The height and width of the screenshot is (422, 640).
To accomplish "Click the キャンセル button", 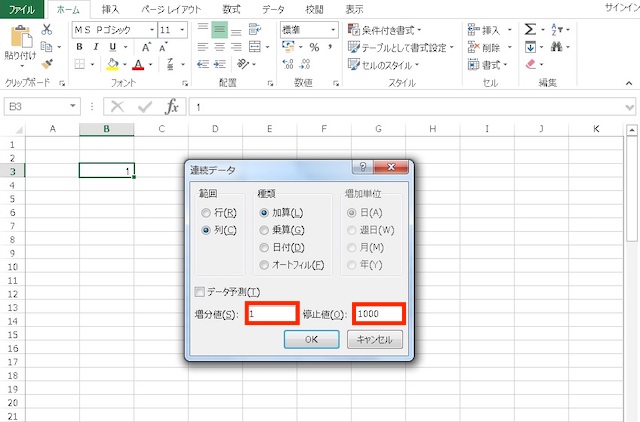I will tap(375, 340).
